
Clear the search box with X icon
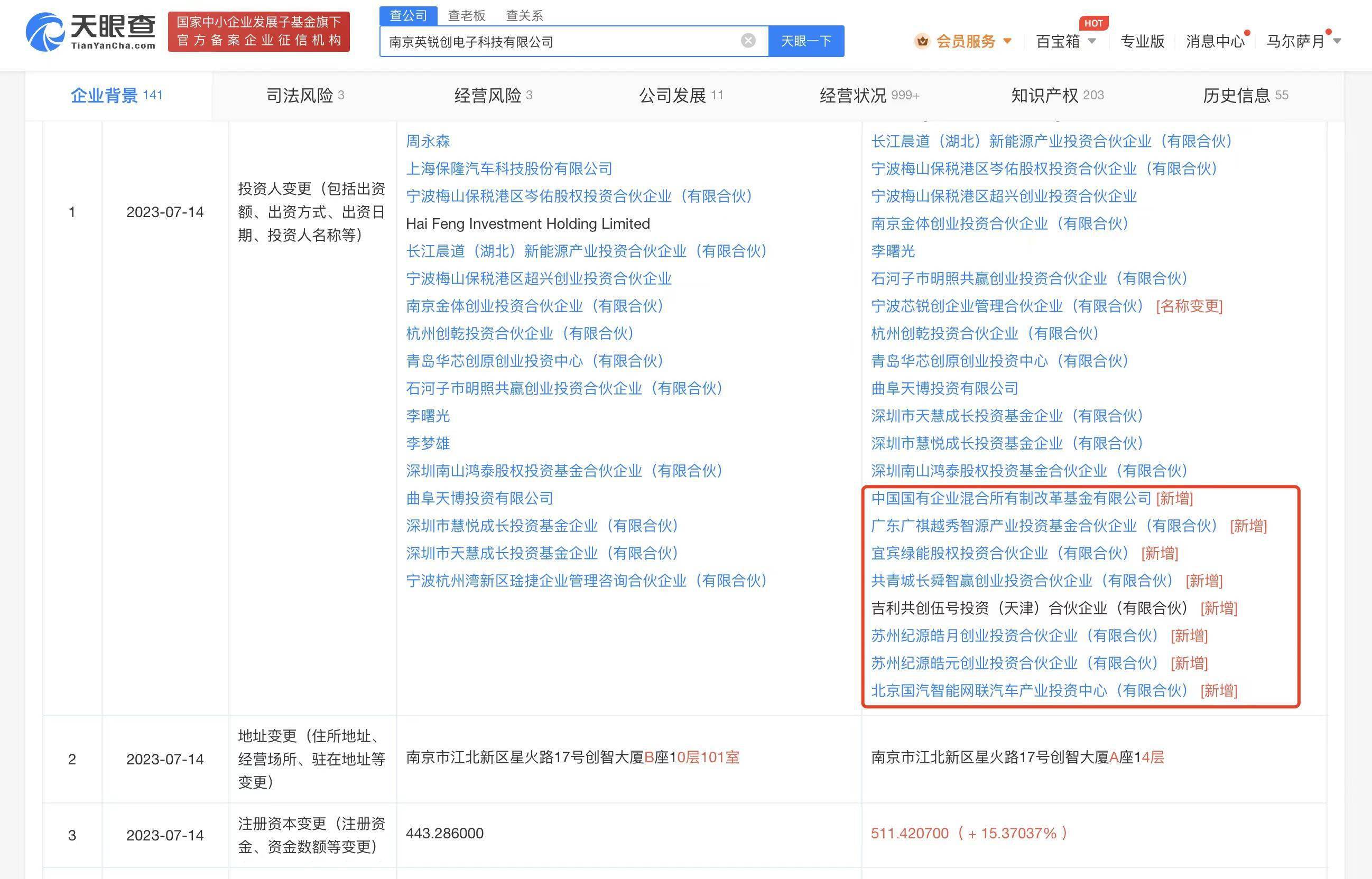[748, 41]
